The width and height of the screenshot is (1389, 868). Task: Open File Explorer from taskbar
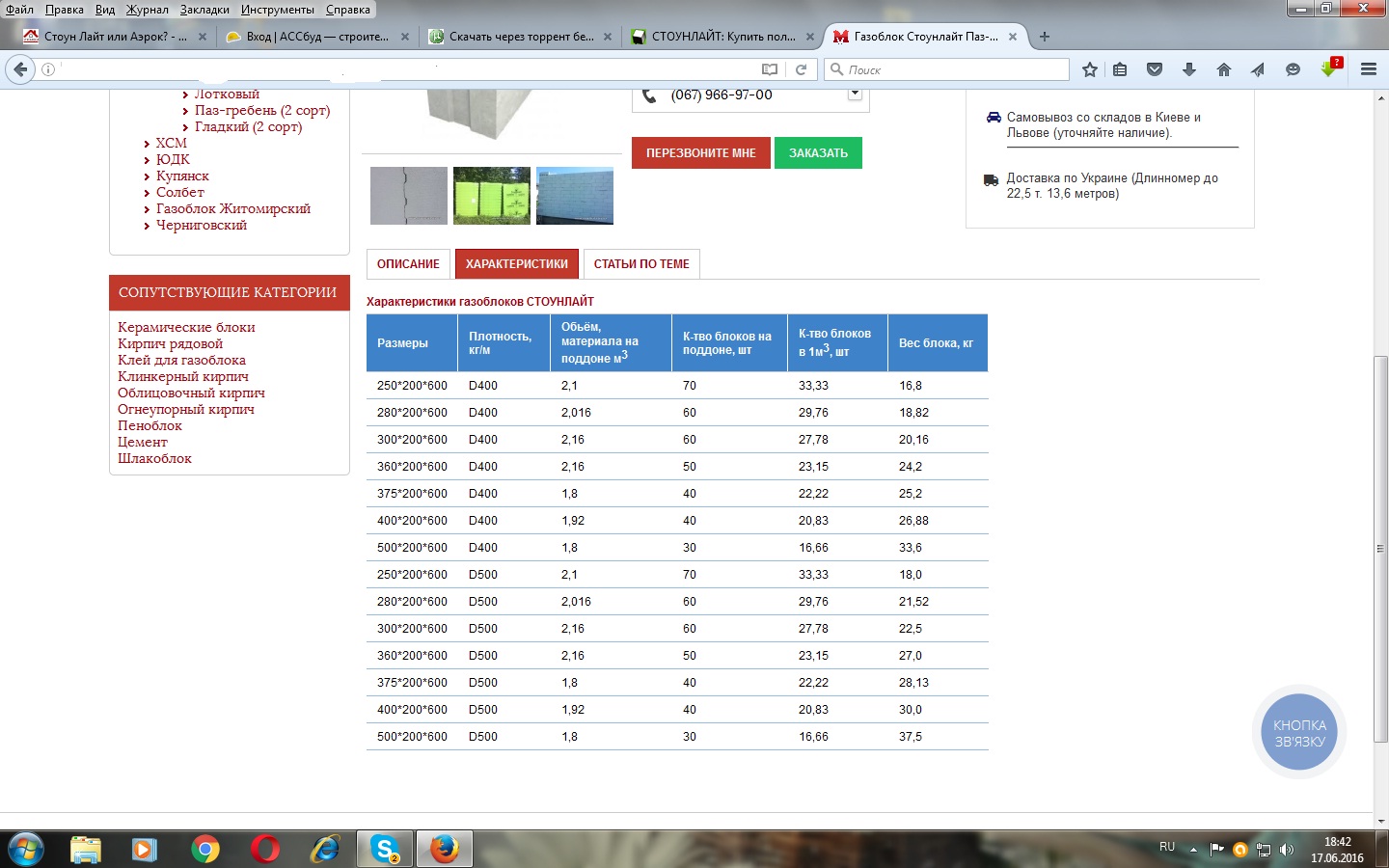click(86, 850)
